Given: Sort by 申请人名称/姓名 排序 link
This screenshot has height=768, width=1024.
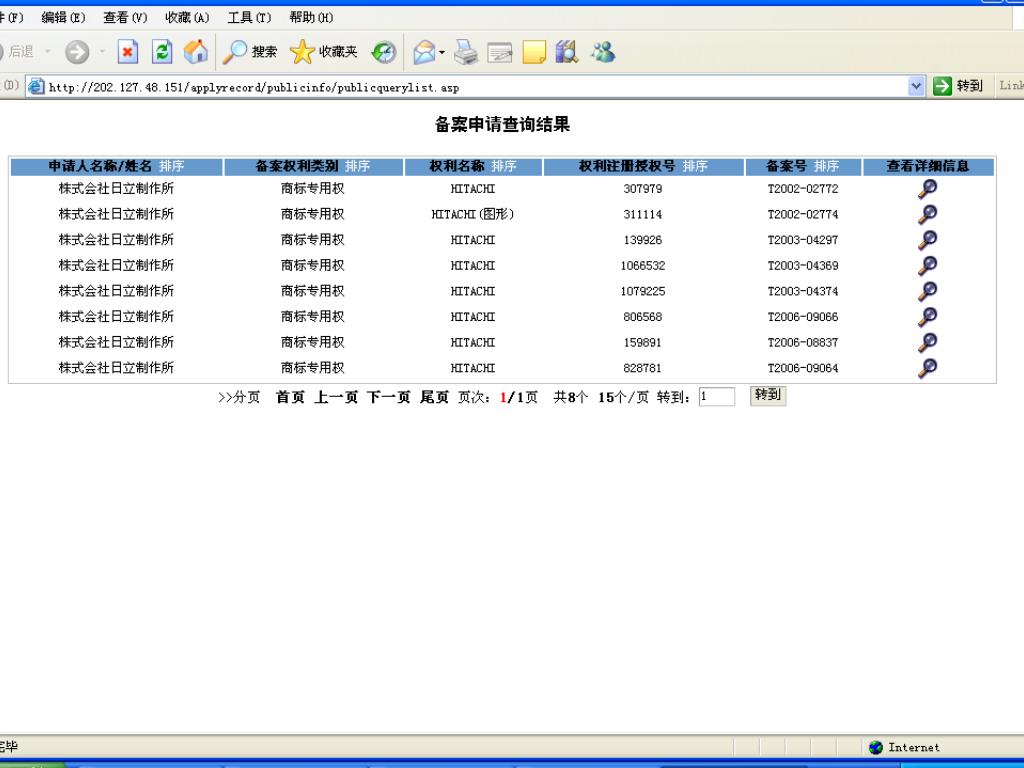Looking at the screenshot, I should [x=172, y=167].
